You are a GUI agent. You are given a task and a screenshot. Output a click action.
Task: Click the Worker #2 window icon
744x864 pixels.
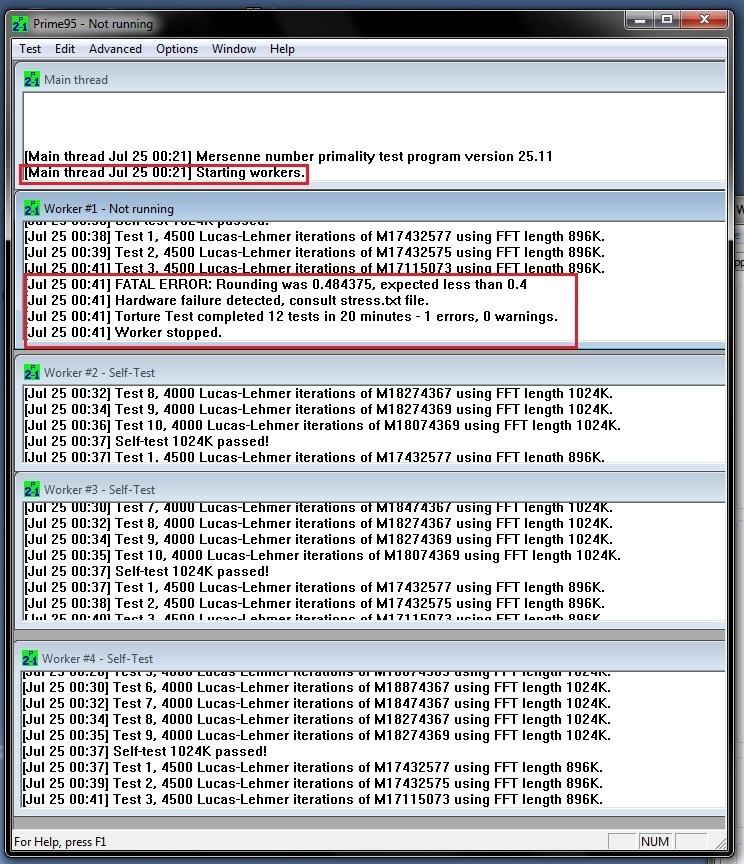31,372
